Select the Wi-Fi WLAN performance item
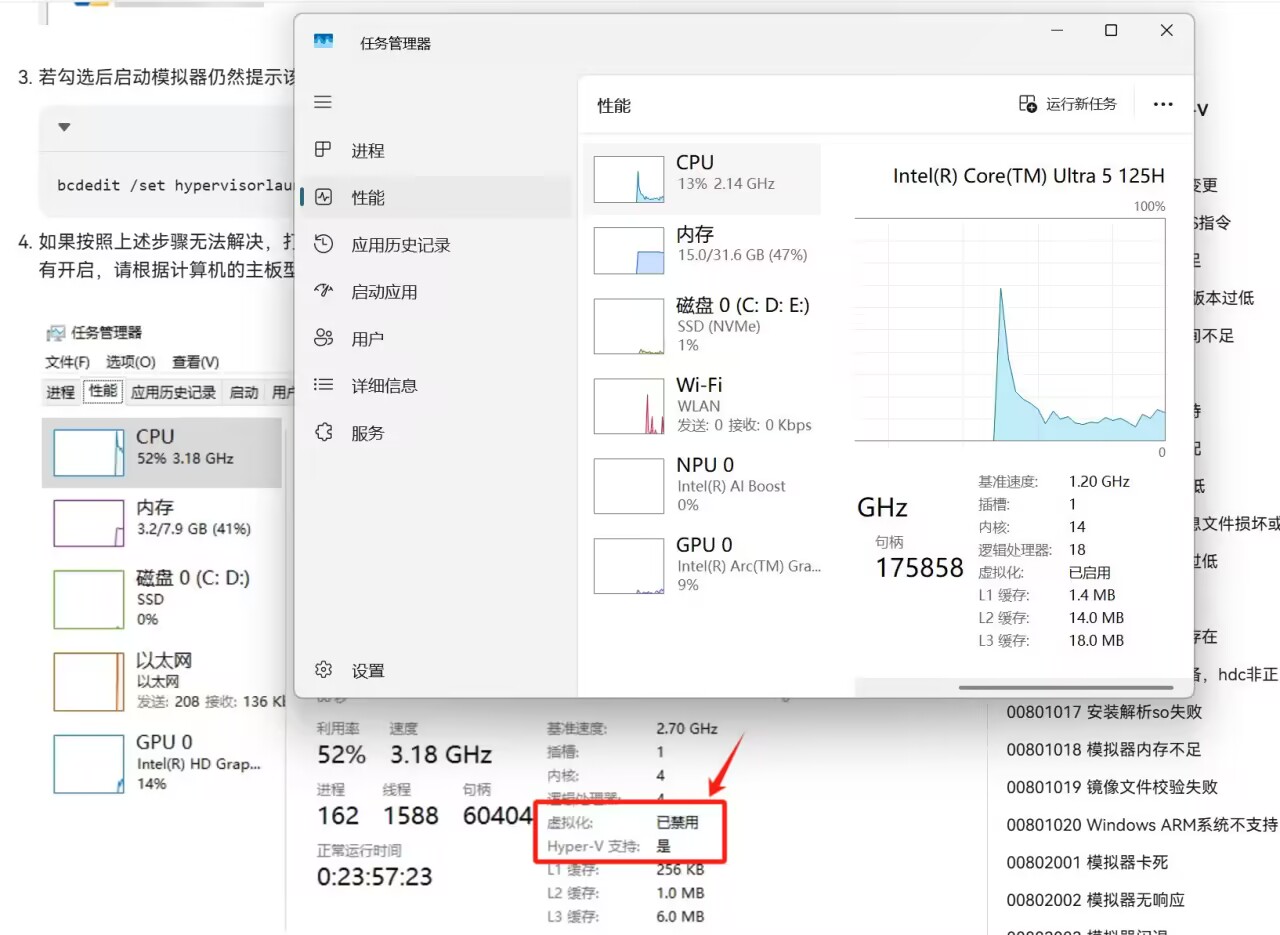 702,405
